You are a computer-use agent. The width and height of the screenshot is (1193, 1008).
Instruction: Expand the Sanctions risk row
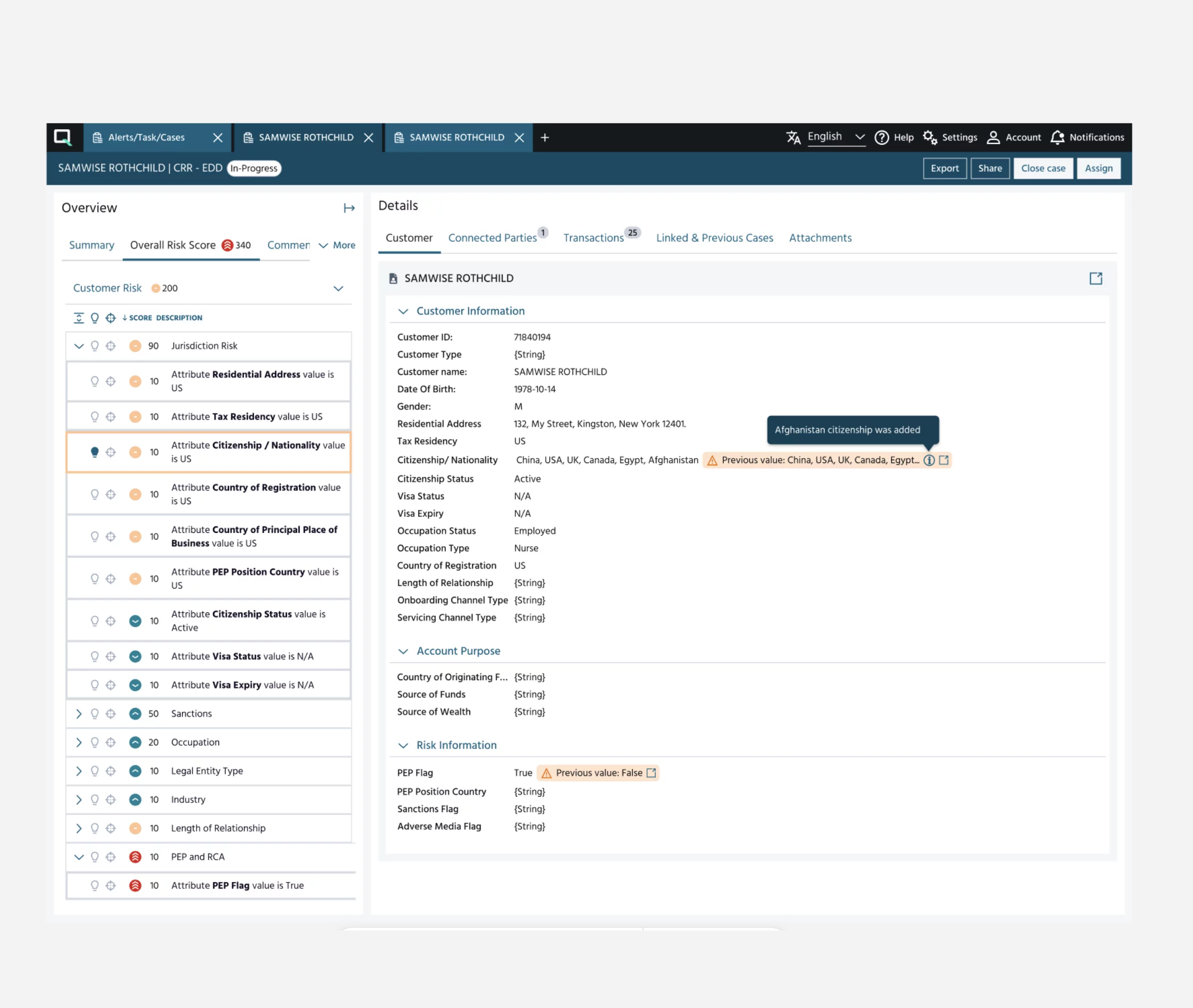pos(79,714)
